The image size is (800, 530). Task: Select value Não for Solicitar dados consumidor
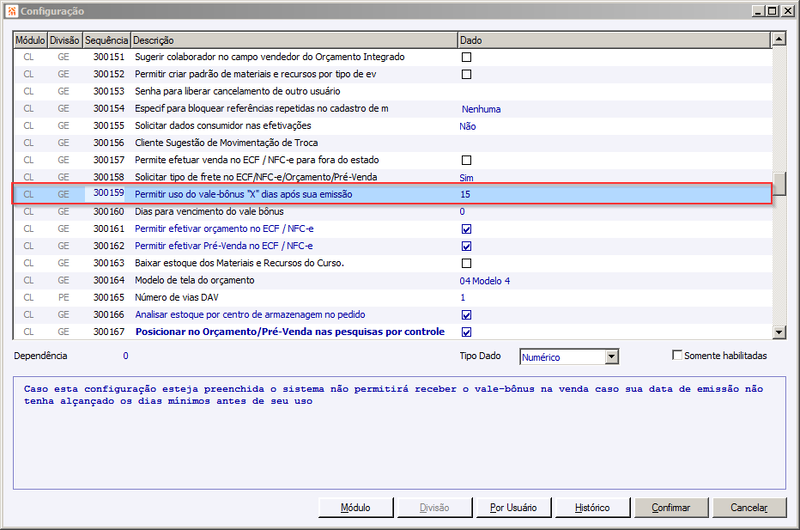(467, 127)
